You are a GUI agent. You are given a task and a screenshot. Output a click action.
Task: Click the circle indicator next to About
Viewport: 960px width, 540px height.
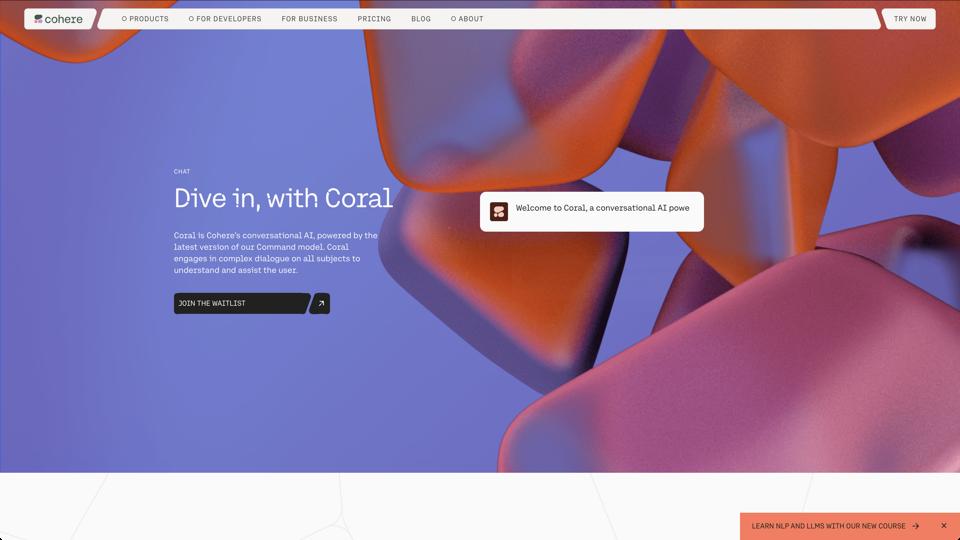point(453,19)
